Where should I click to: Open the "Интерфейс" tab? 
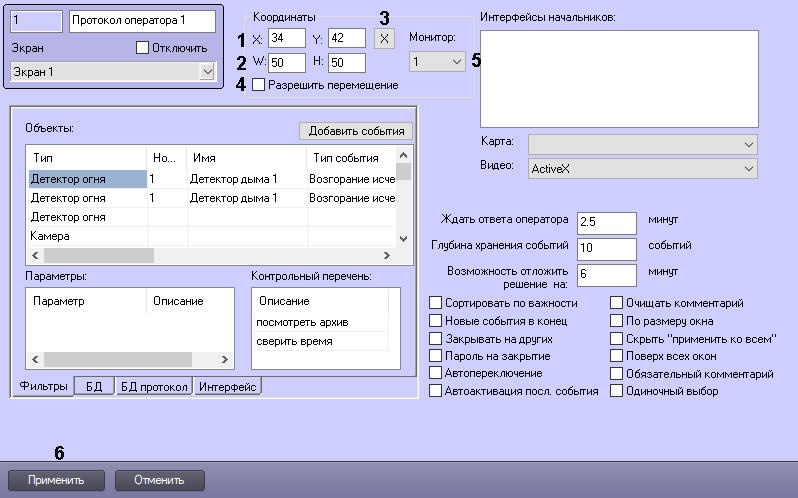point(227,387)
